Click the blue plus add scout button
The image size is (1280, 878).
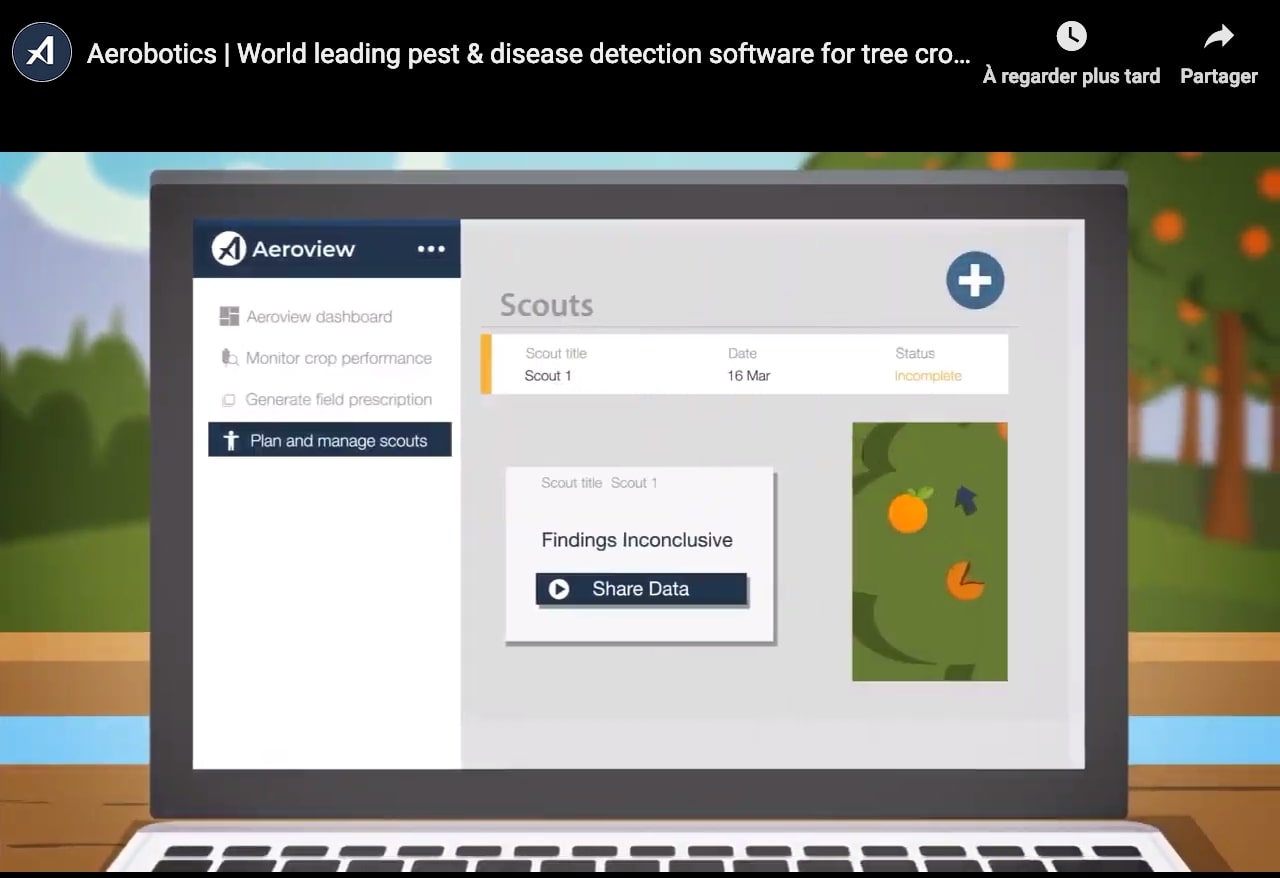tap(975, 280)
